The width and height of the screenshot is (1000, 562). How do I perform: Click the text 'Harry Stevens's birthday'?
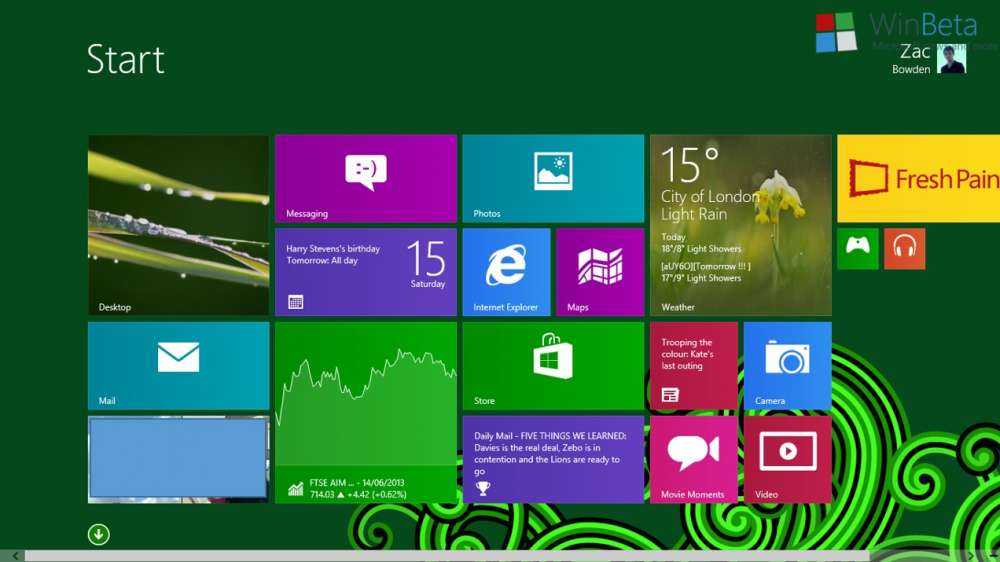pos(333,249)
